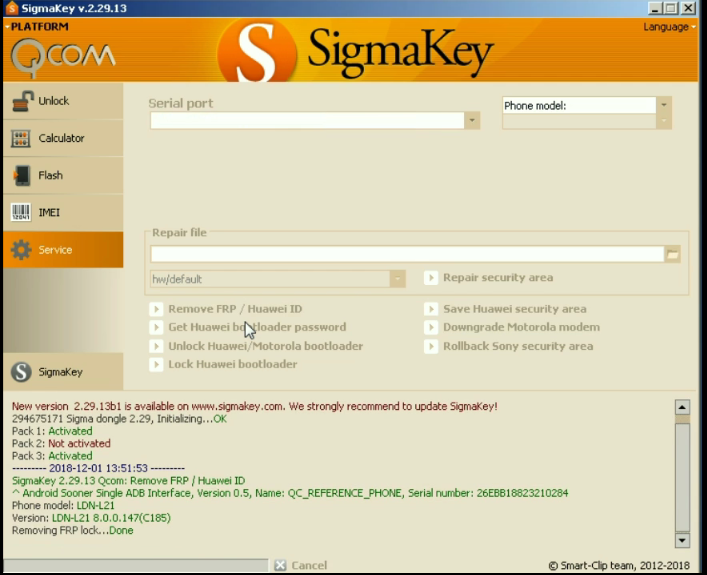Viewport: 707px width, 575px height.
Task: Click the Remove FRP / Huawei ID arrow
Action: [156, 309]
